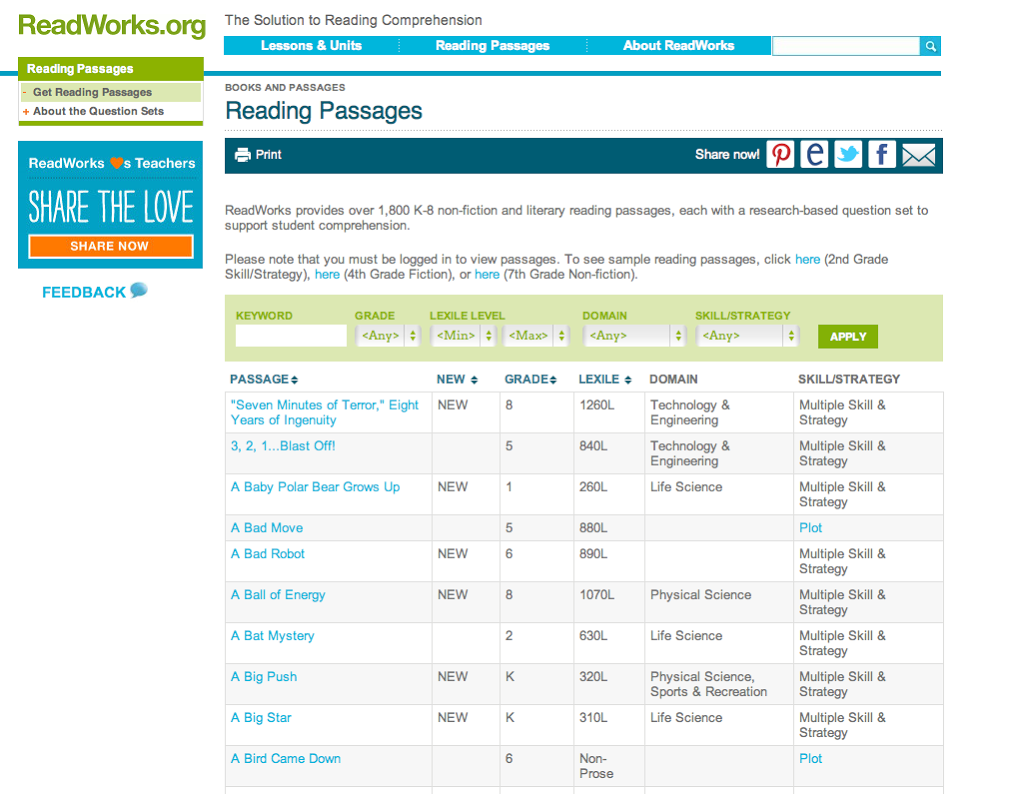The image size is (1024, 794).
Task: Click the Reading Passages sidebar header
Action: (111, 69)
